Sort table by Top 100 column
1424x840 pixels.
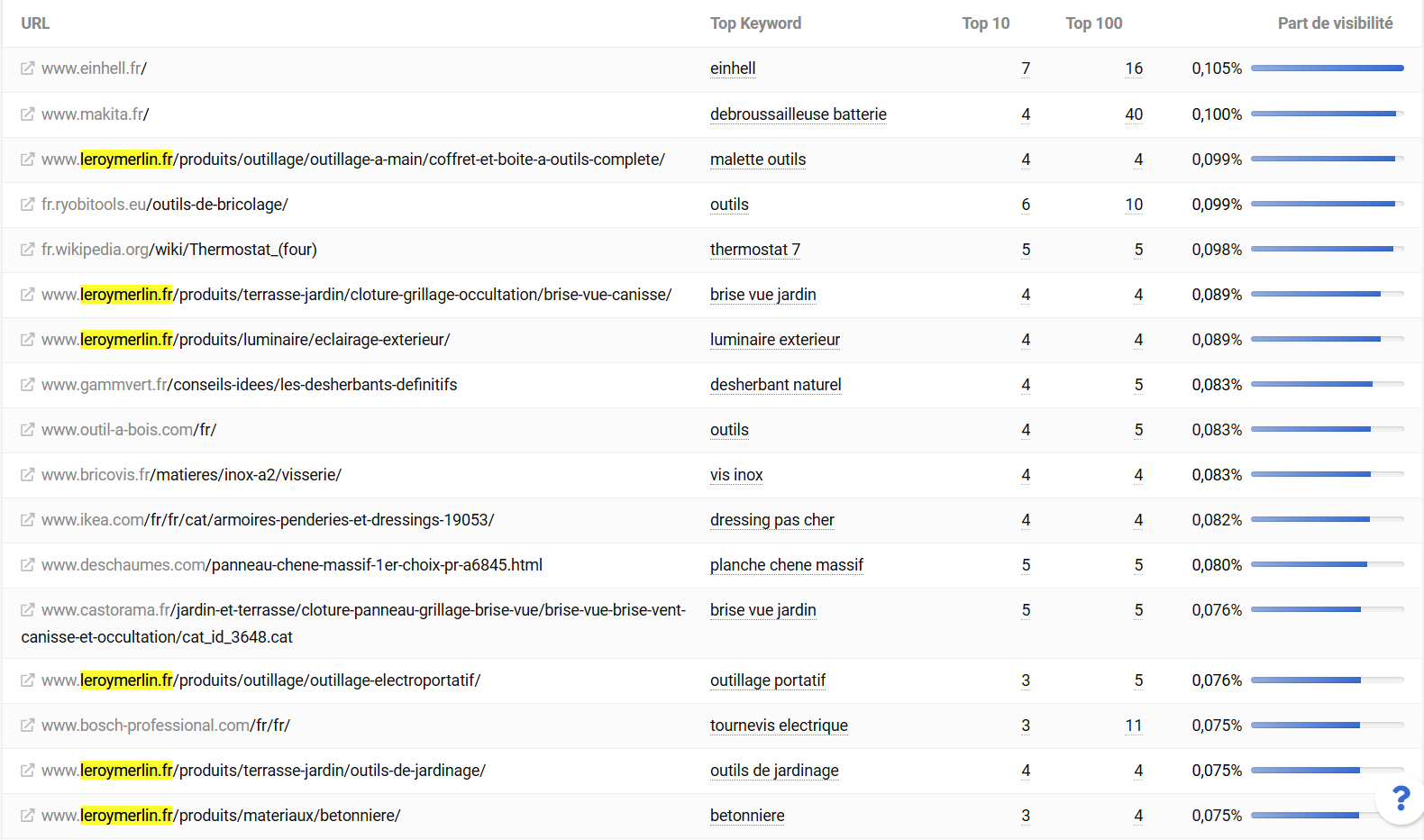(1093, 23)
